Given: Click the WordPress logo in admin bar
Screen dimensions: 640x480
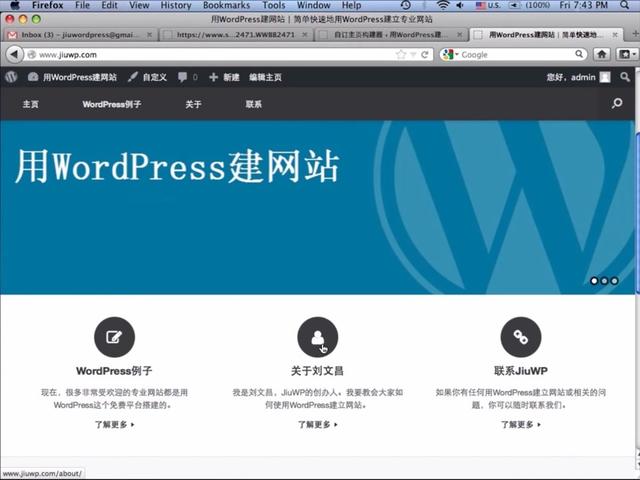Looking at the screenshot, I should tap(11, 77).
